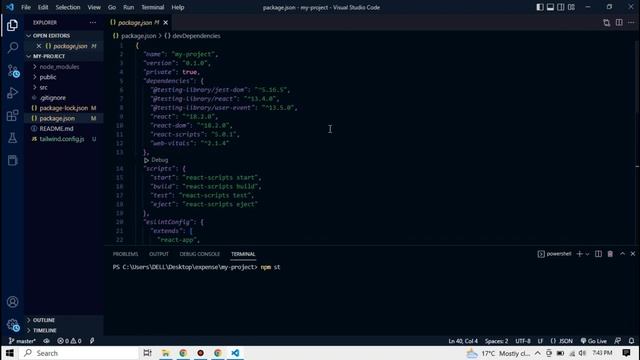Toggle panel layout icon in title bar
The width and height of the screenshot is (640, 360).
point(550,7)
